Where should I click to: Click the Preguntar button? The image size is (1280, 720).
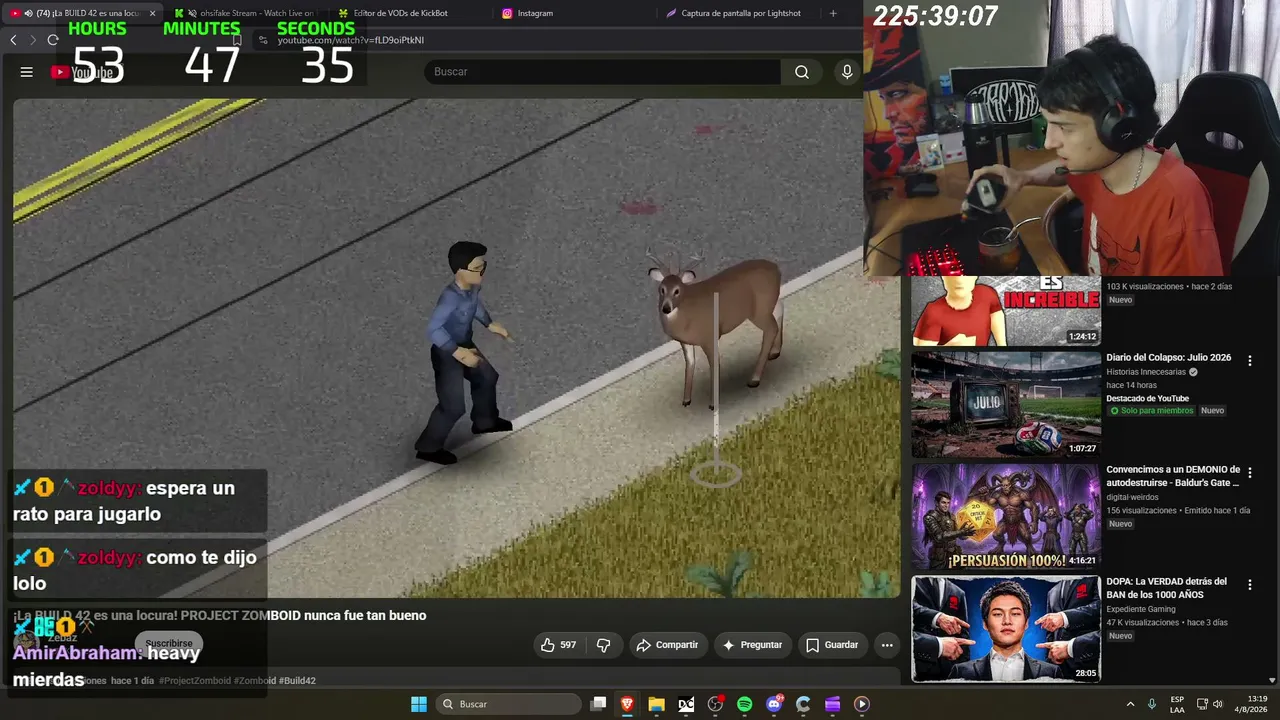(x=752, y=645)
